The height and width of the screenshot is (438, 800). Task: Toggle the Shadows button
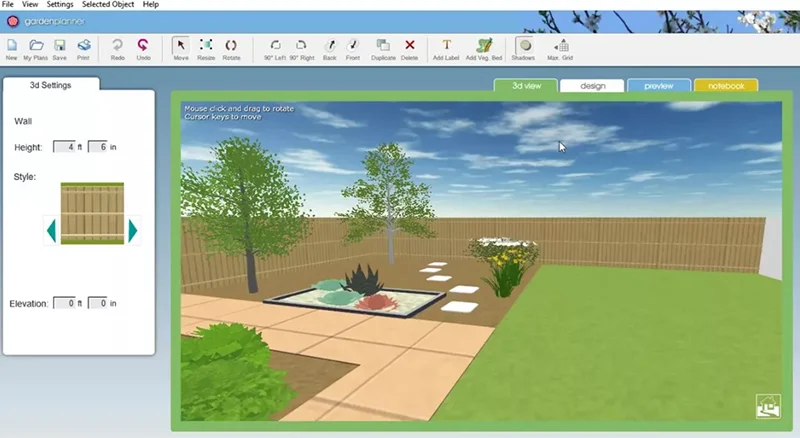point(524,46)
